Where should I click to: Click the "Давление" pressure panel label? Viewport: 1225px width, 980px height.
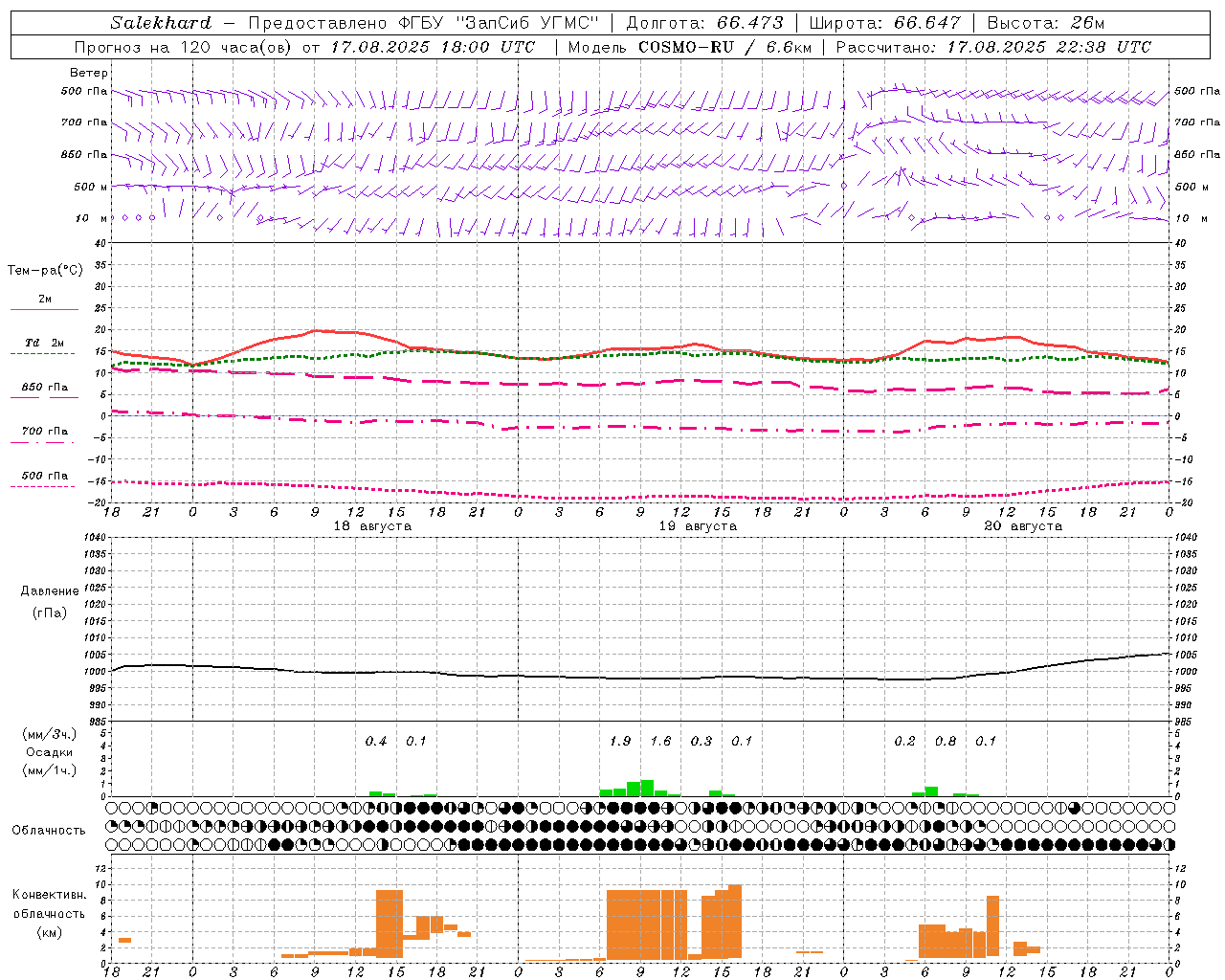(50, 591)
